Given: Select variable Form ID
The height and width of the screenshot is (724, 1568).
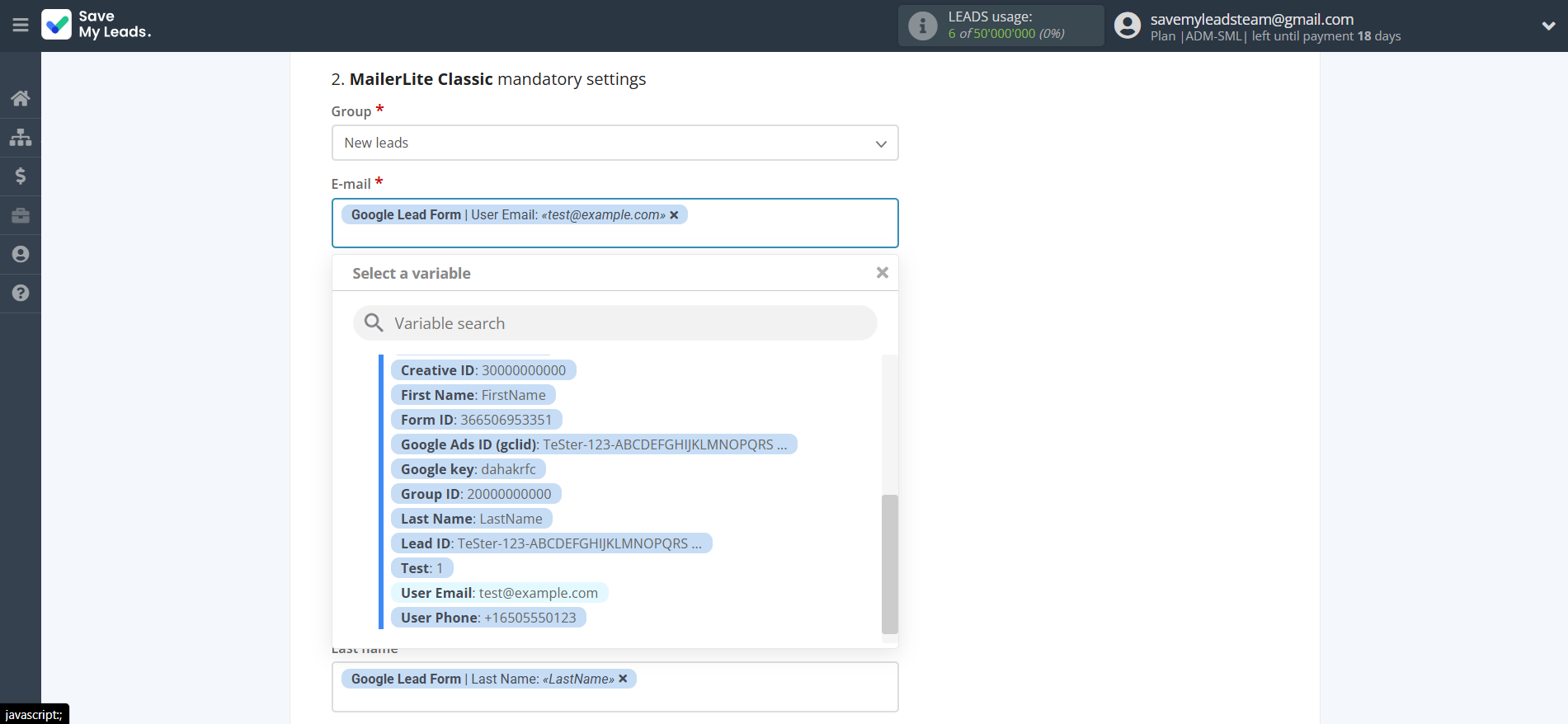Looking at the screenshot, I should click(x=476, y=420).
